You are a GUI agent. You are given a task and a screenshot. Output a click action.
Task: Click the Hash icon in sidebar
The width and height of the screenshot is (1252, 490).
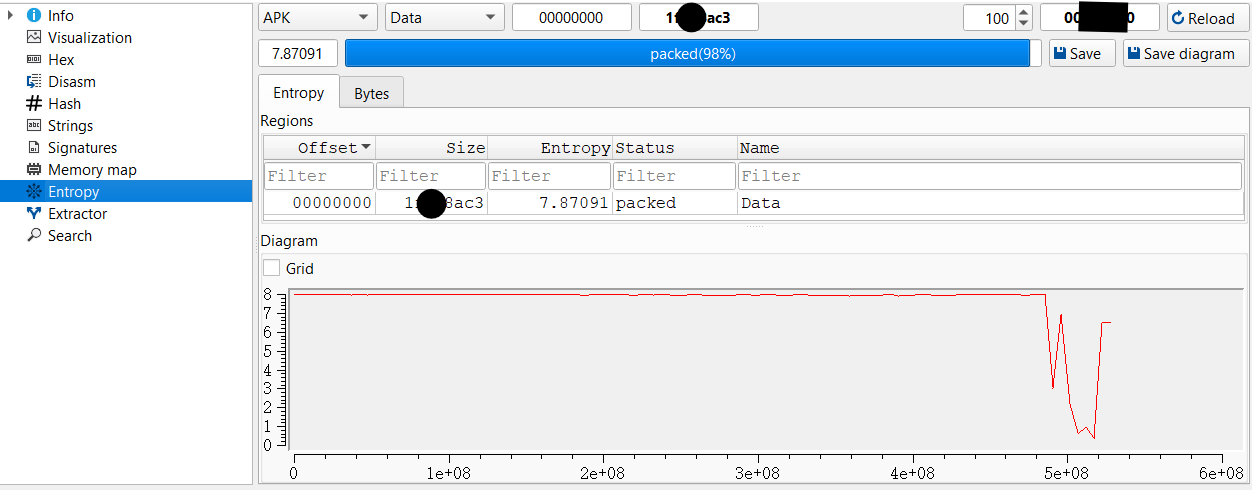[34, 104]
